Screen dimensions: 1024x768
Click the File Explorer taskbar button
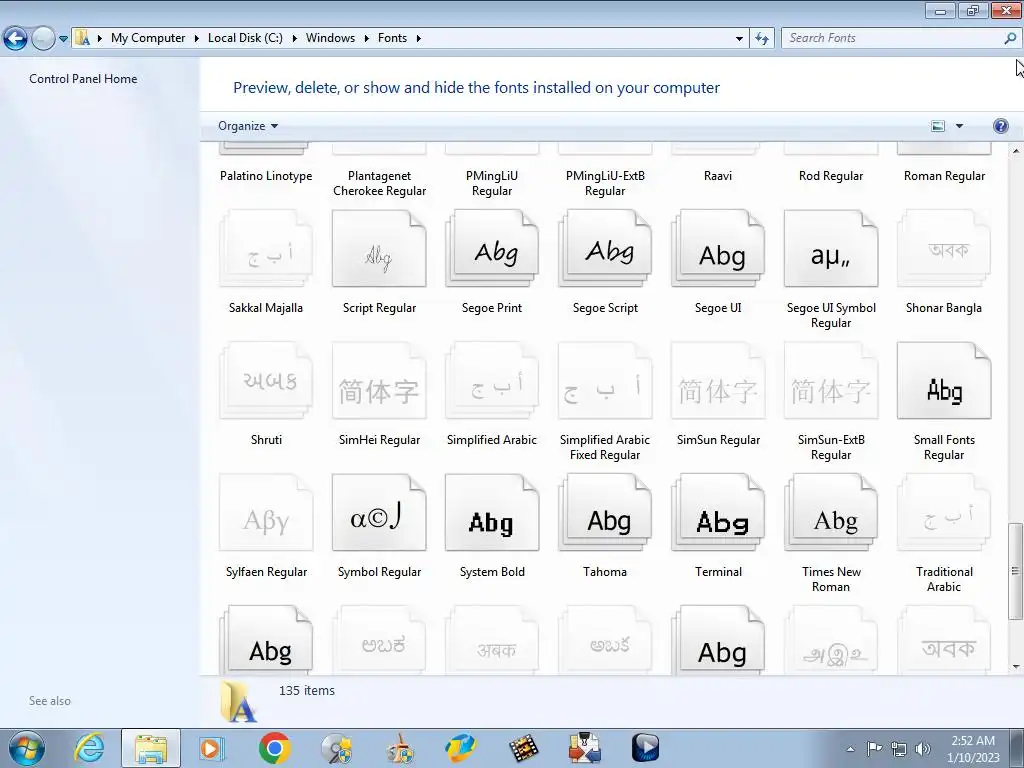[x=150, y=748]
